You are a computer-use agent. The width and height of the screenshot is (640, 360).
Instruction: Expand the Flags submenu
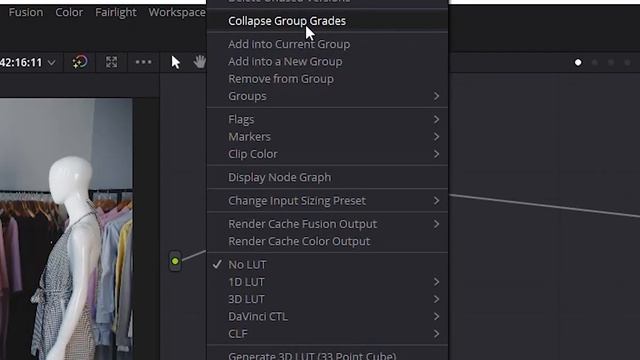[327, 119]
